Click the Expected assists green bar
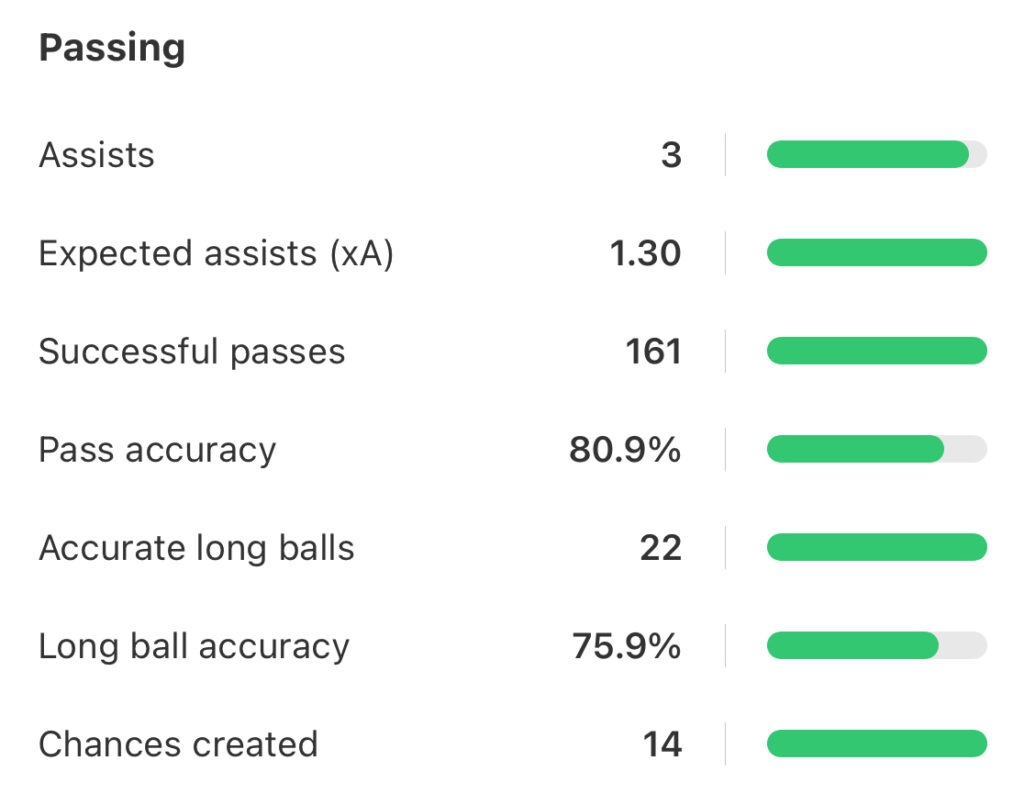The height and width of the screenshot is (794, 1024). [876, 253]
